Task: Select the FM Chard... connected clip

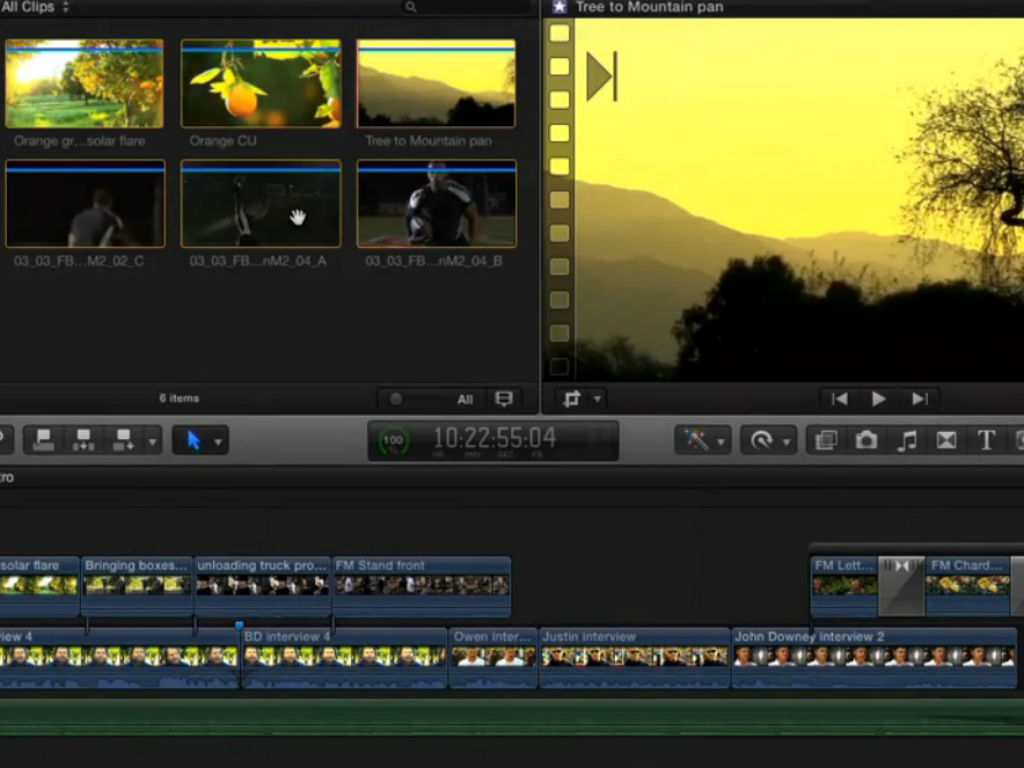Action: pyautogui.click(x=968, y=586)
